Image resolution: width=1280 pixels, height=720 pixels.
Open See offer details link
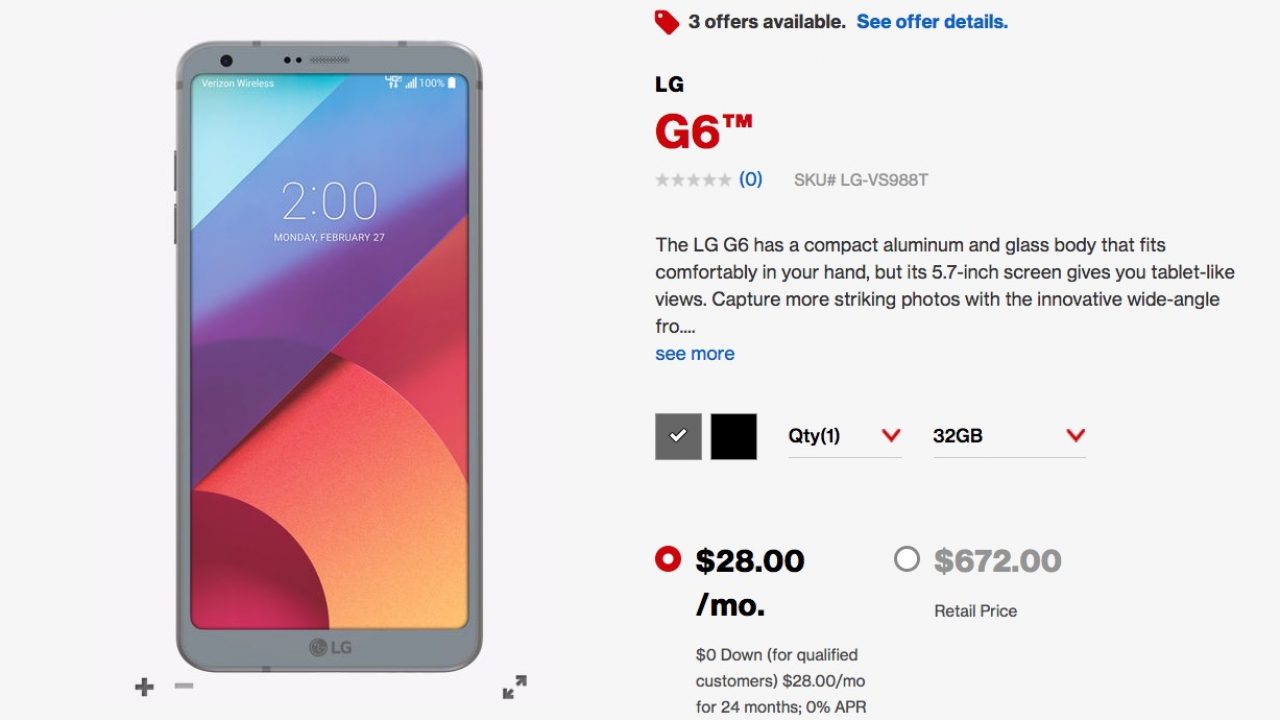(932, 21)
